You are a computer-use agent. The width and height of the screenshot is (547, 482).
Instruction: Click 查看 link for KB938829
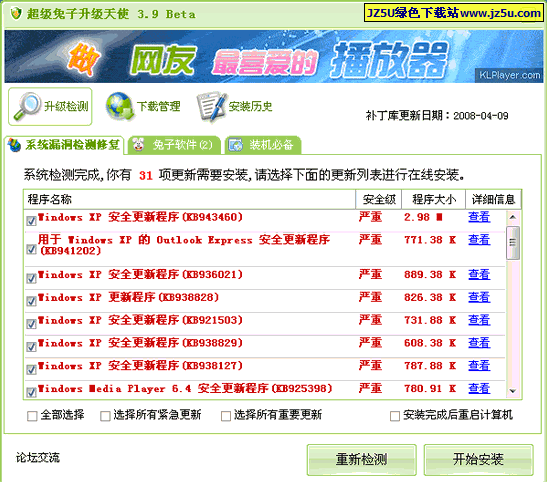tap(479, 343)
